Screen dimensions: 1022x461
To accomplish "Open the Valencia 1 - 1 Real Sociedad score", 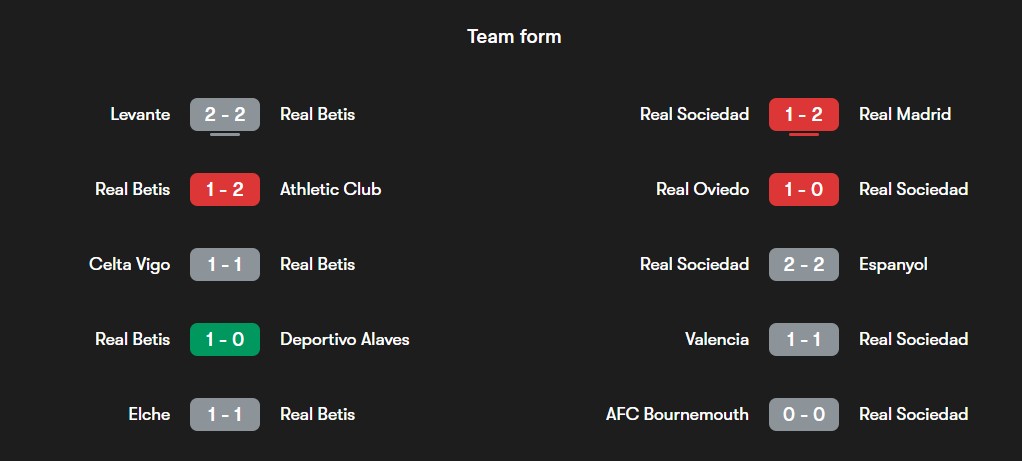I will pos(804,339).
